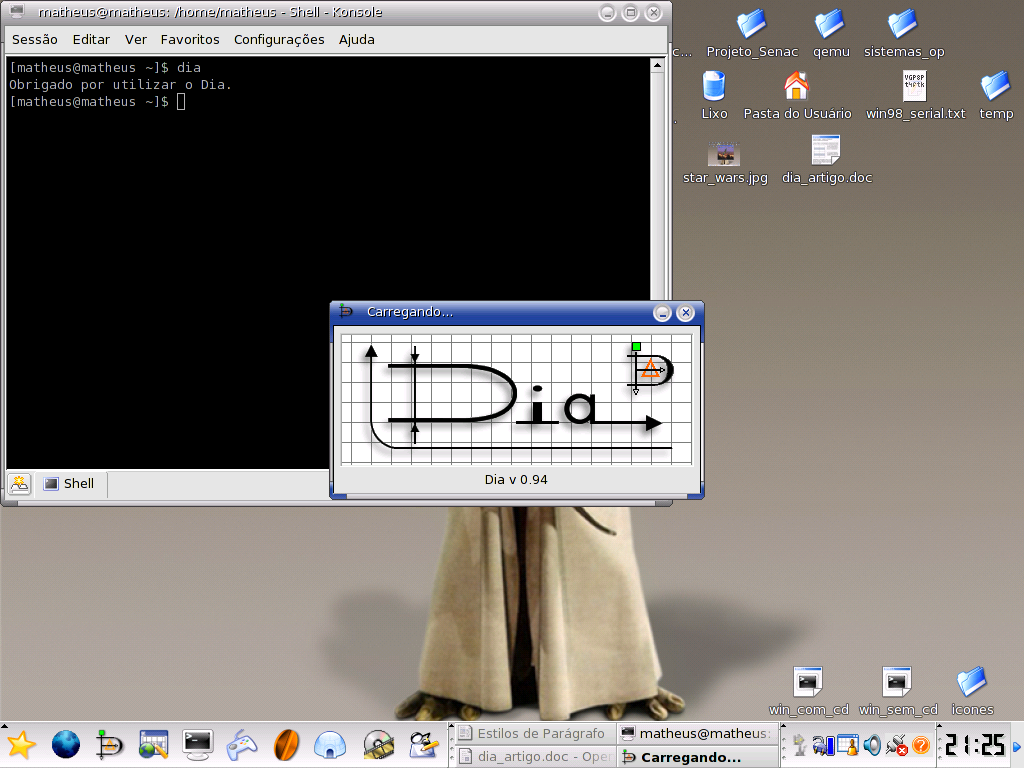Switch to Estilos de Parágrafo taskbar entry

click(x=535, y=733)
